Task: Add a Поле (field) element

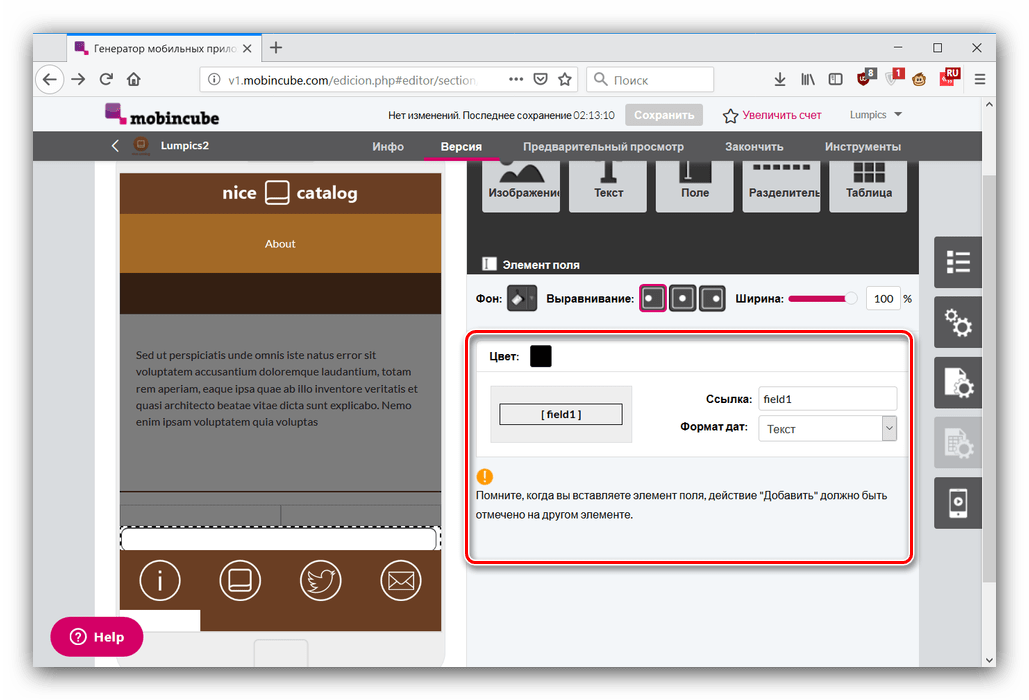Action: click(x=694, y=186)
